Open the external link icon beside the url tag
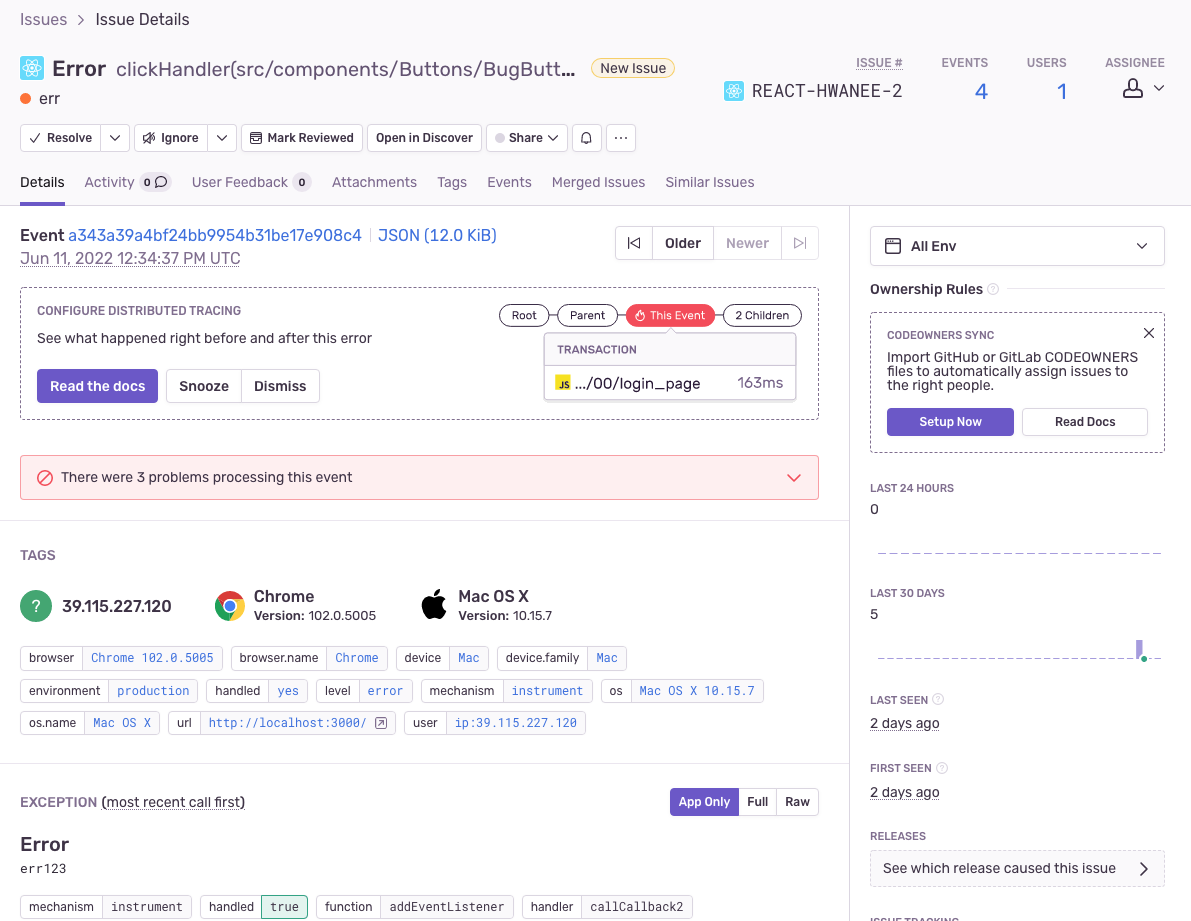The image size is (1191, 921). (381, 723)
